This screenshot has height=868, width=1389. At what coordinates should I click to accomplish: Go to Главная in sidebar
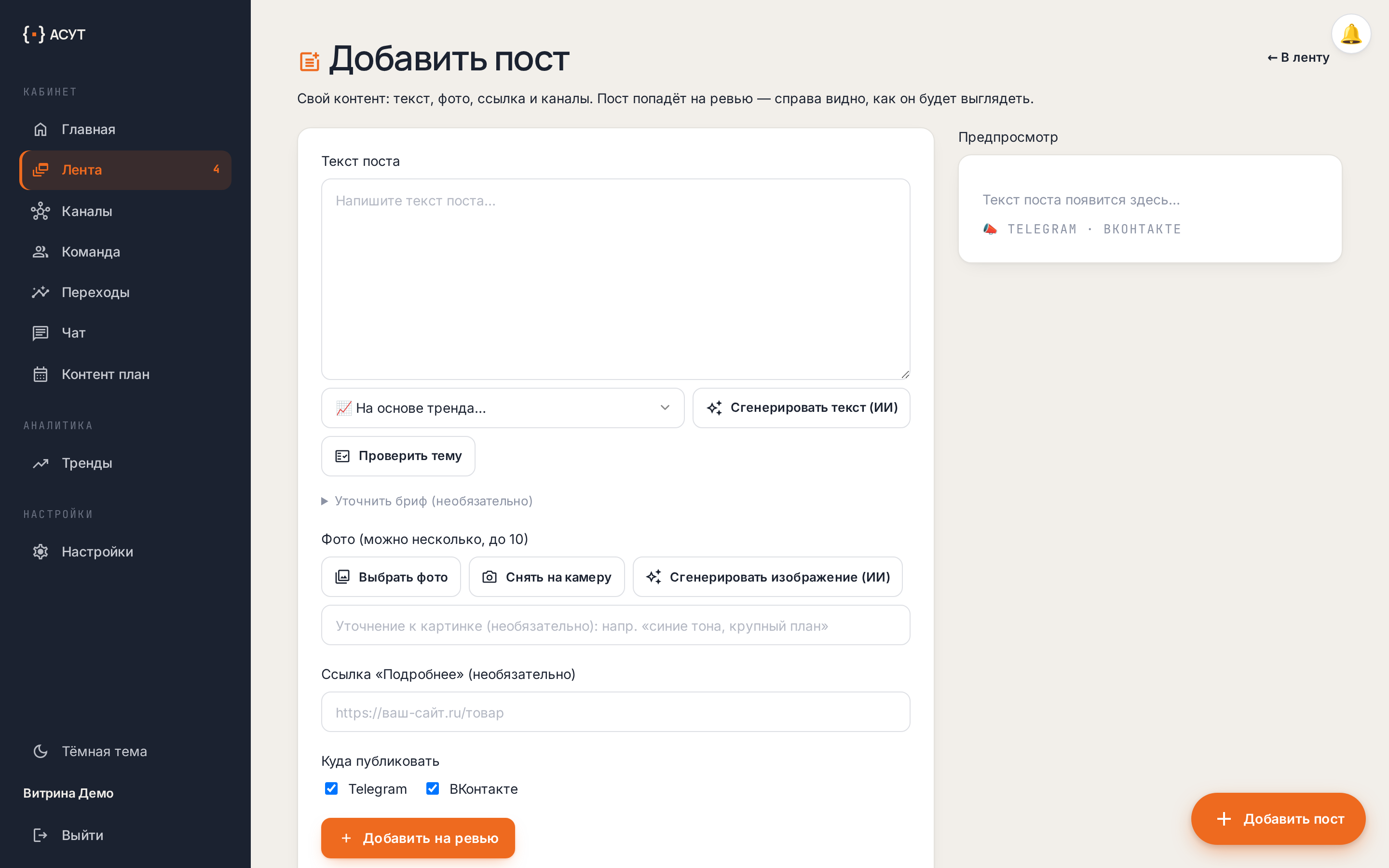[125, 129]
